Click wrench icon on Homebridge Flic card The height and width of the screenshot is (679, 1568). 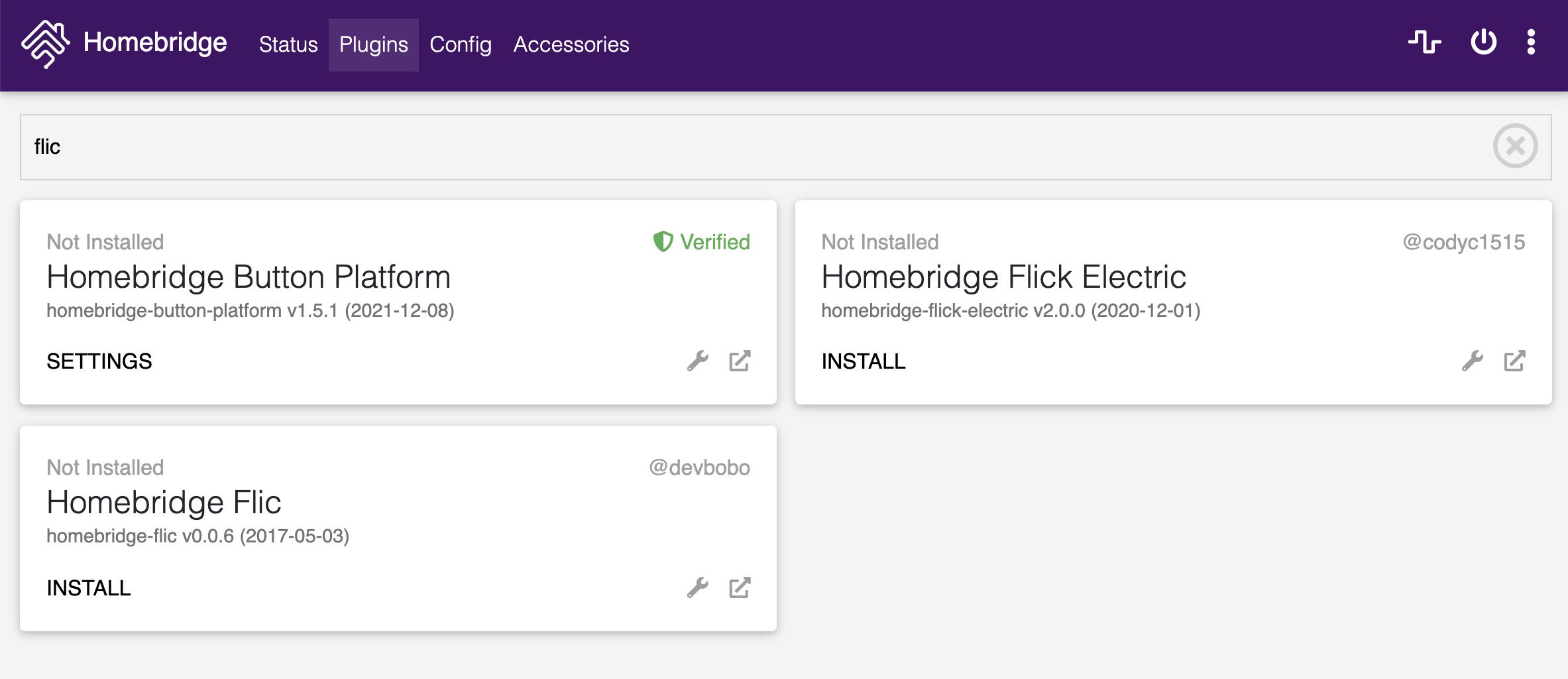(698, 588)
